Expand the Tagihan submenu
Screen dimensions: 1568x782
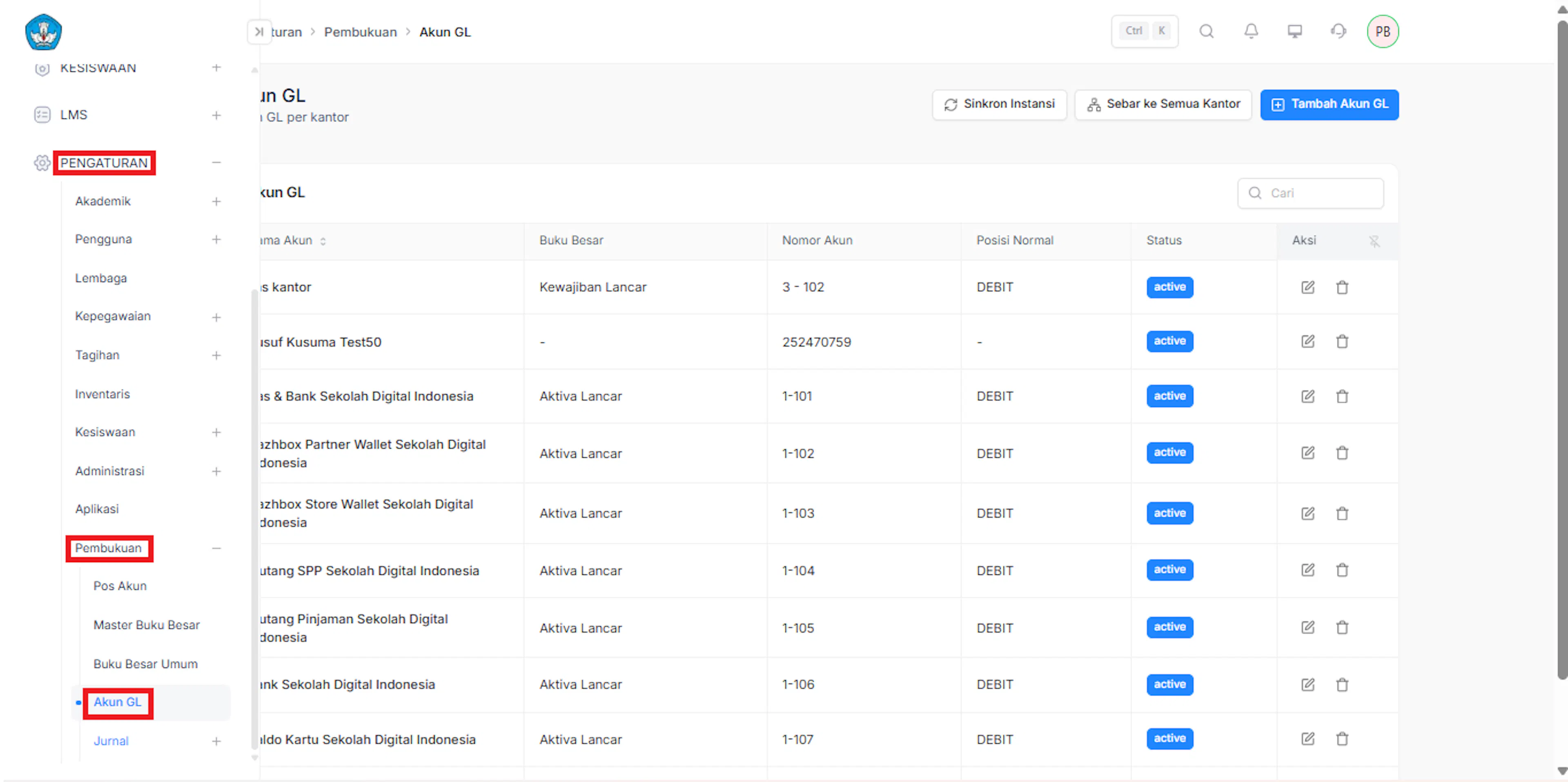point(216,356)
